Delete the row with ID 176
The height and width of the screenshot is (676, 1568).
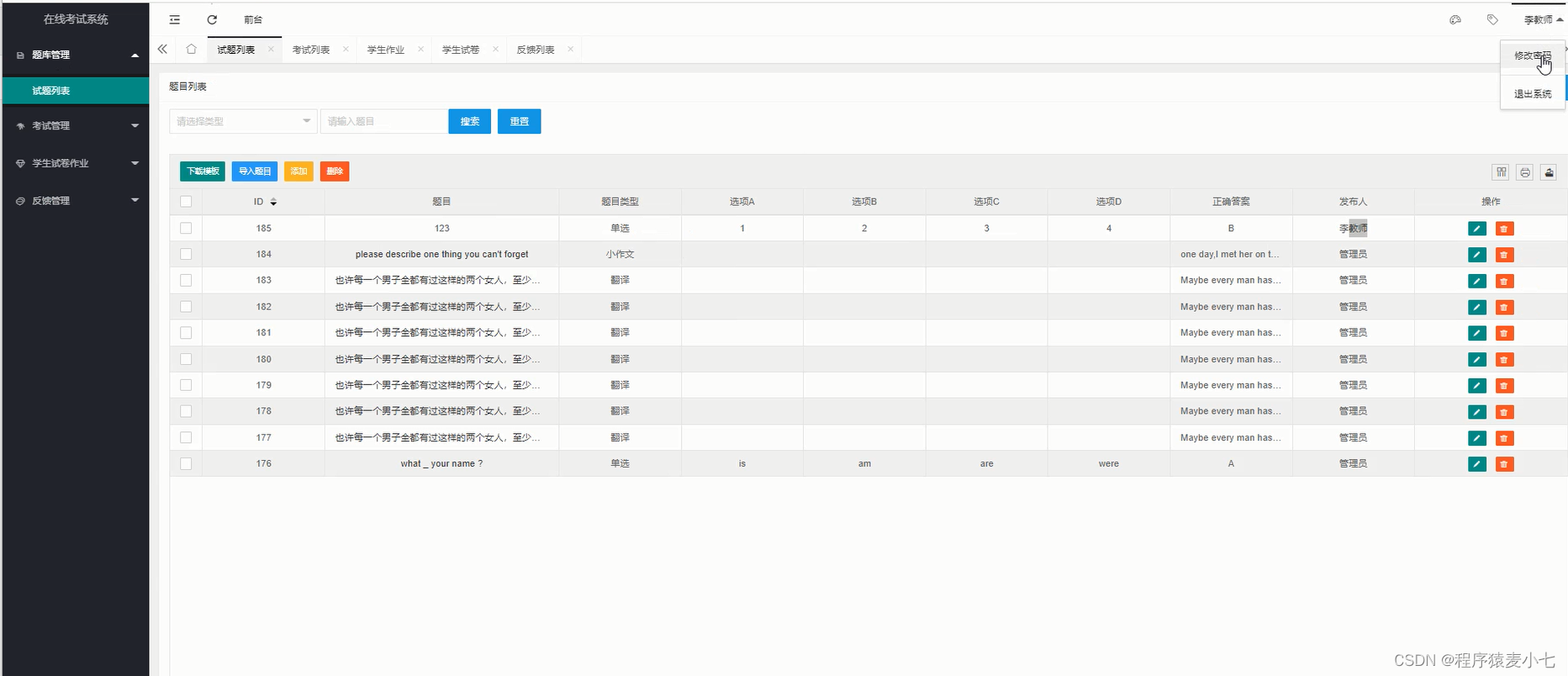pos(1505,464)
